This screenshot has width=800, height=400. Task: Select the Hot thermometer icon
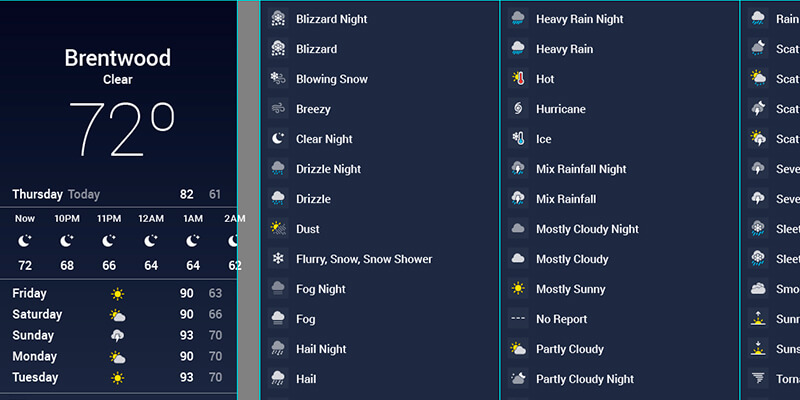tap(518, 79)
